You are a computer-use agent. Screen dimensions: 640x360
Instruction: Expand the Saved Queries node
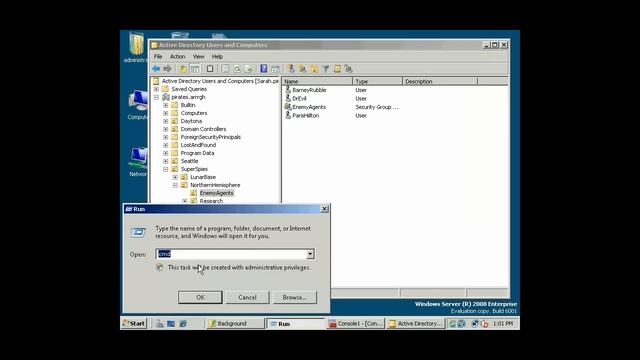click(156, 89)
